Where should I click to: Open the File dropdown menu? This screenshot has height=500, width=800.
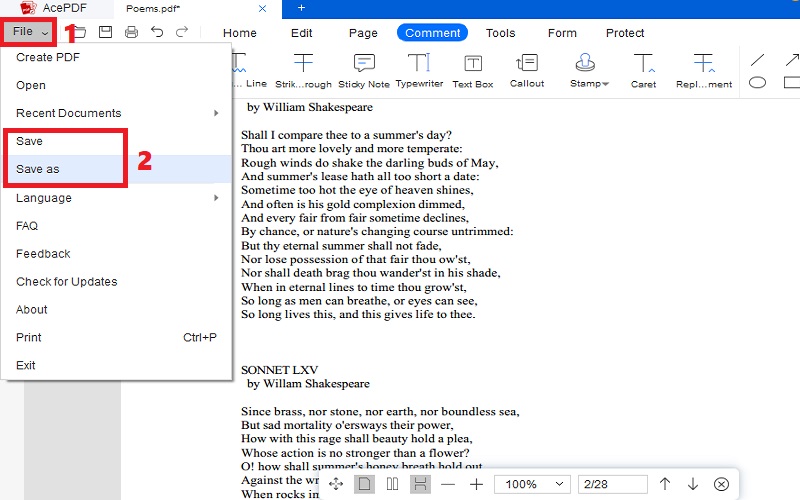pos(30,32)
